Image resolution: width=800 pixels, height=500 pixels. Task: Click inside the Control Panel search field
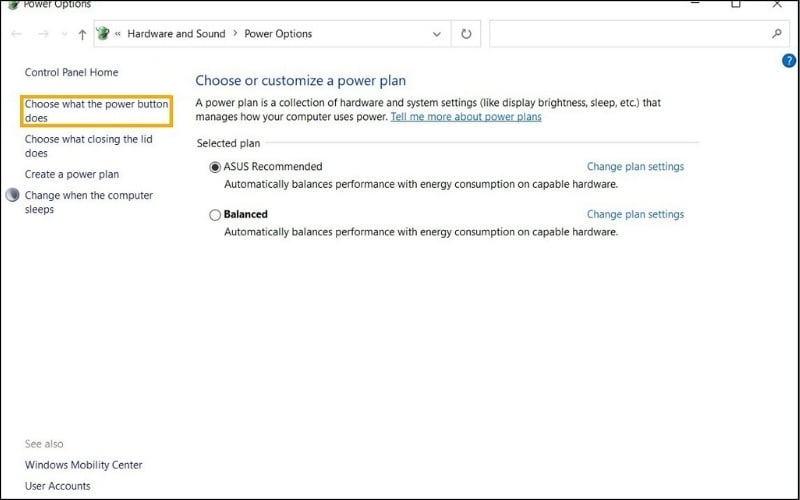[628, 34]
